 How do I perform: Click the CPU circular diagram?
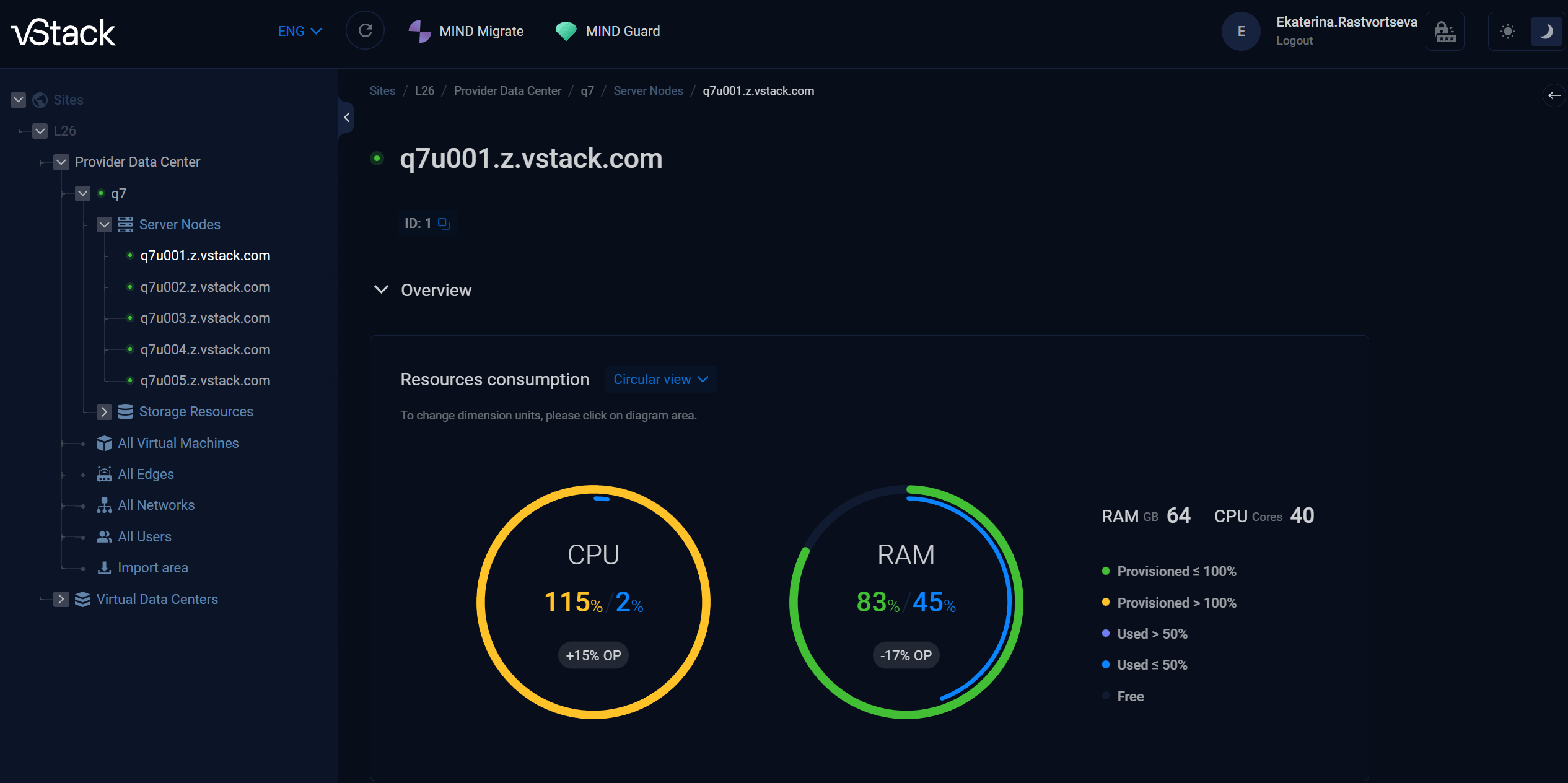pyautogui.click(x=593, y=601)
